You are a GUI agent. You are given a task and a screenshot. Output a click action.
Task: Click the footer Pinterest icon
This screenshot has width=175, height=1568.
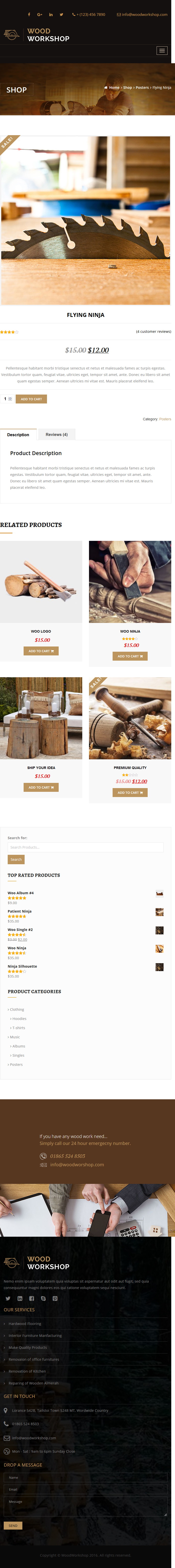point(55,1298)
